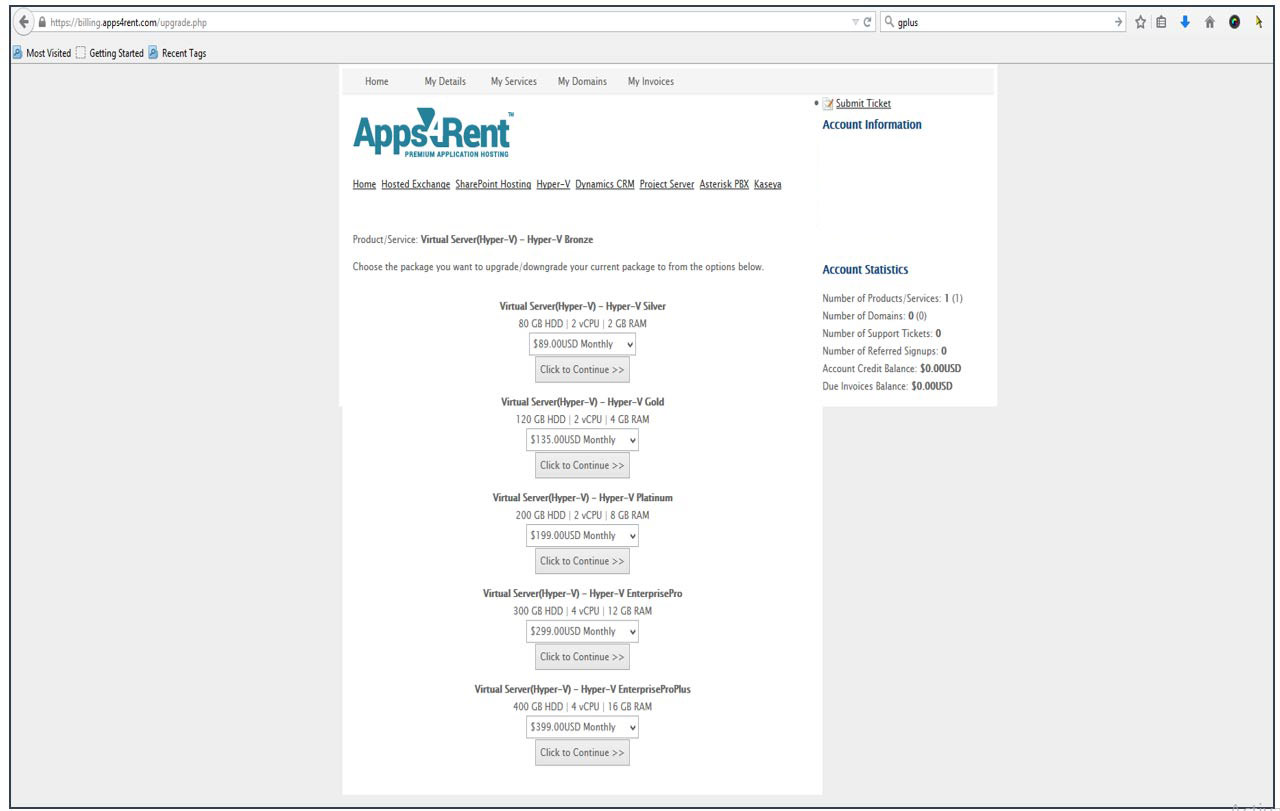This screenshot has width=1280, height=811.
Task: Click the Account Statistics heading
Action: (x=865, y=270)
